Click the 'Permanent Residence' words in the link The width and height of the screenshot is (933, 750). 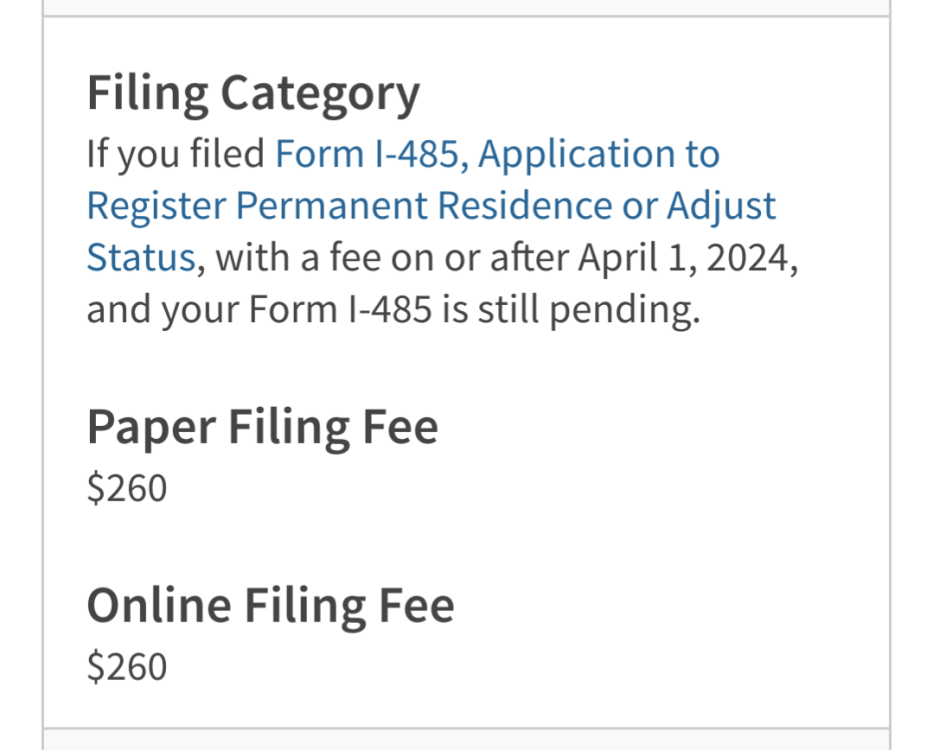[x=424, y=206]
